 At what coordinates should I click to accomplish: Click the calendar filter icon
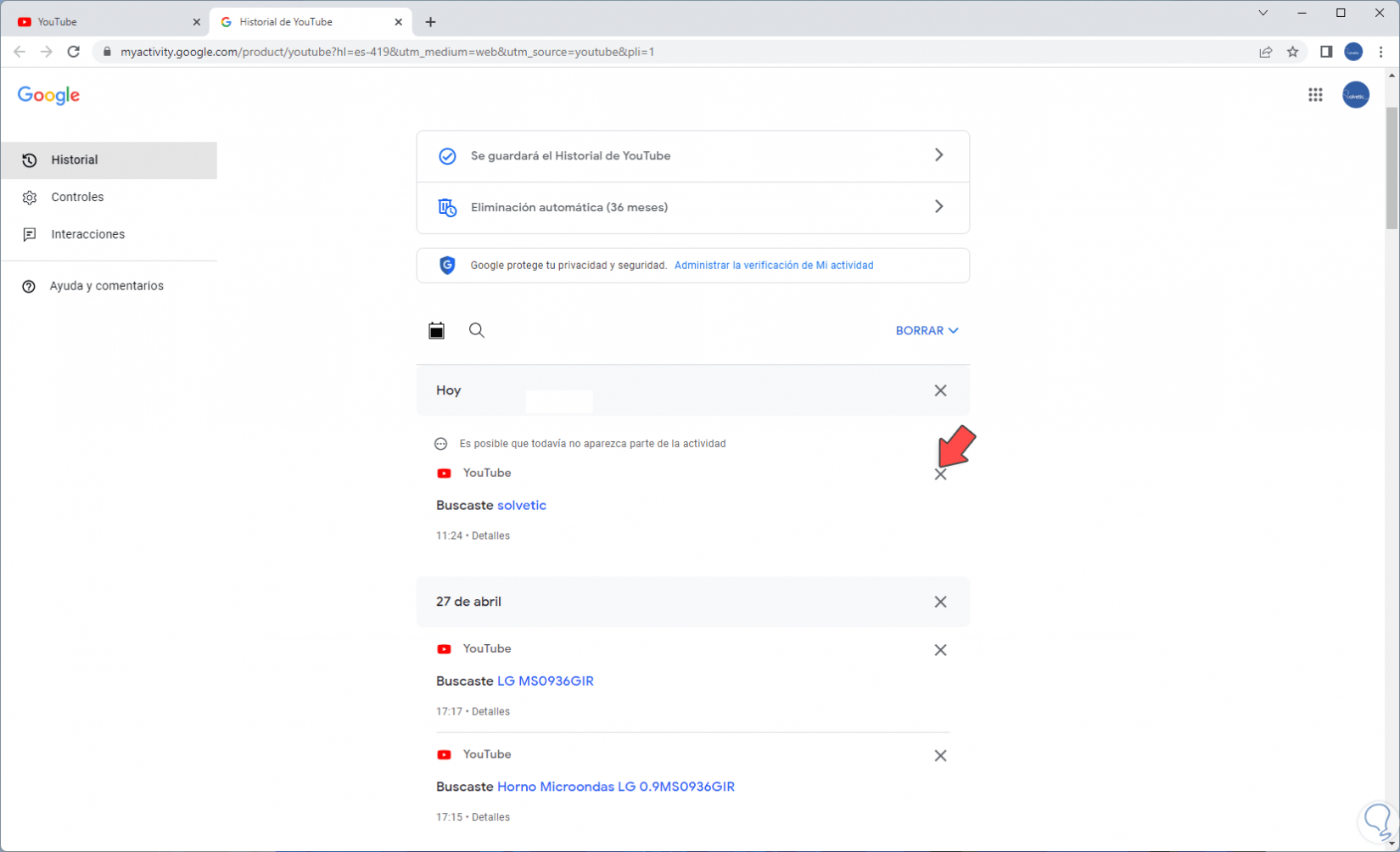tap(437, 331)
